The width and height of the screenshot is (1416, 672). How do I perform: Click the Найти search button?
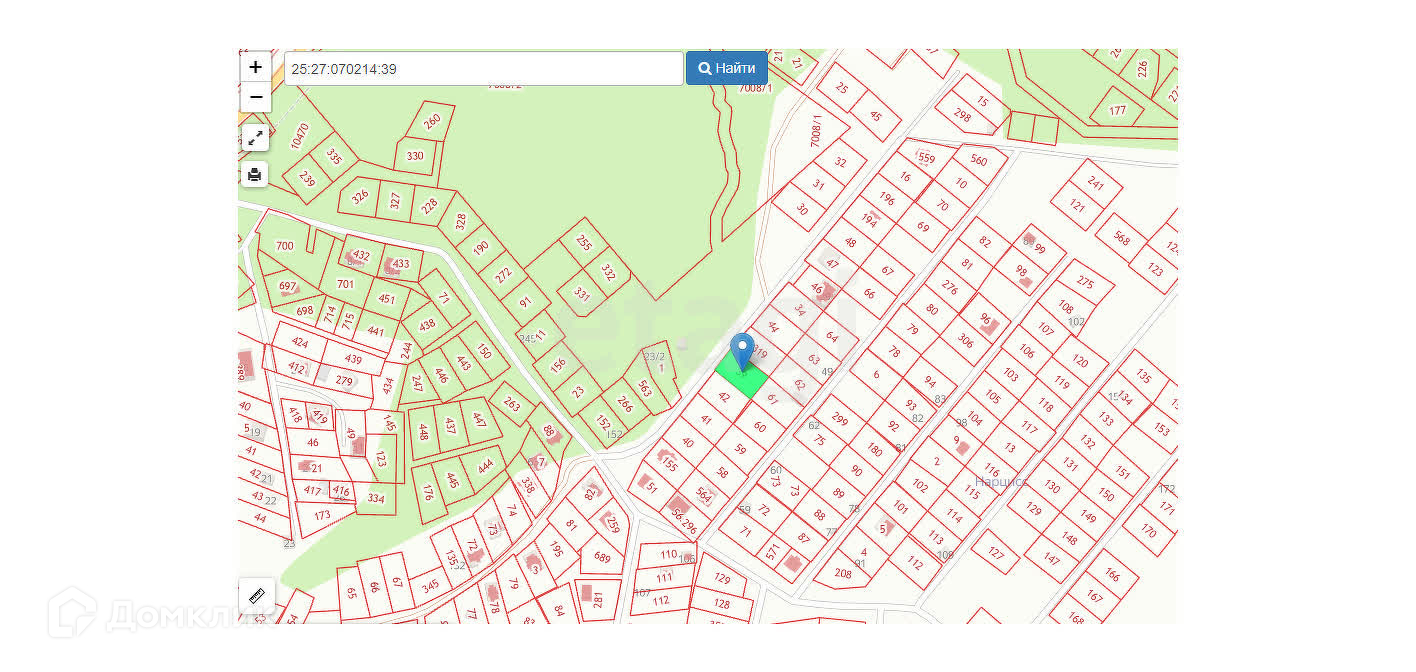point(727,68)
